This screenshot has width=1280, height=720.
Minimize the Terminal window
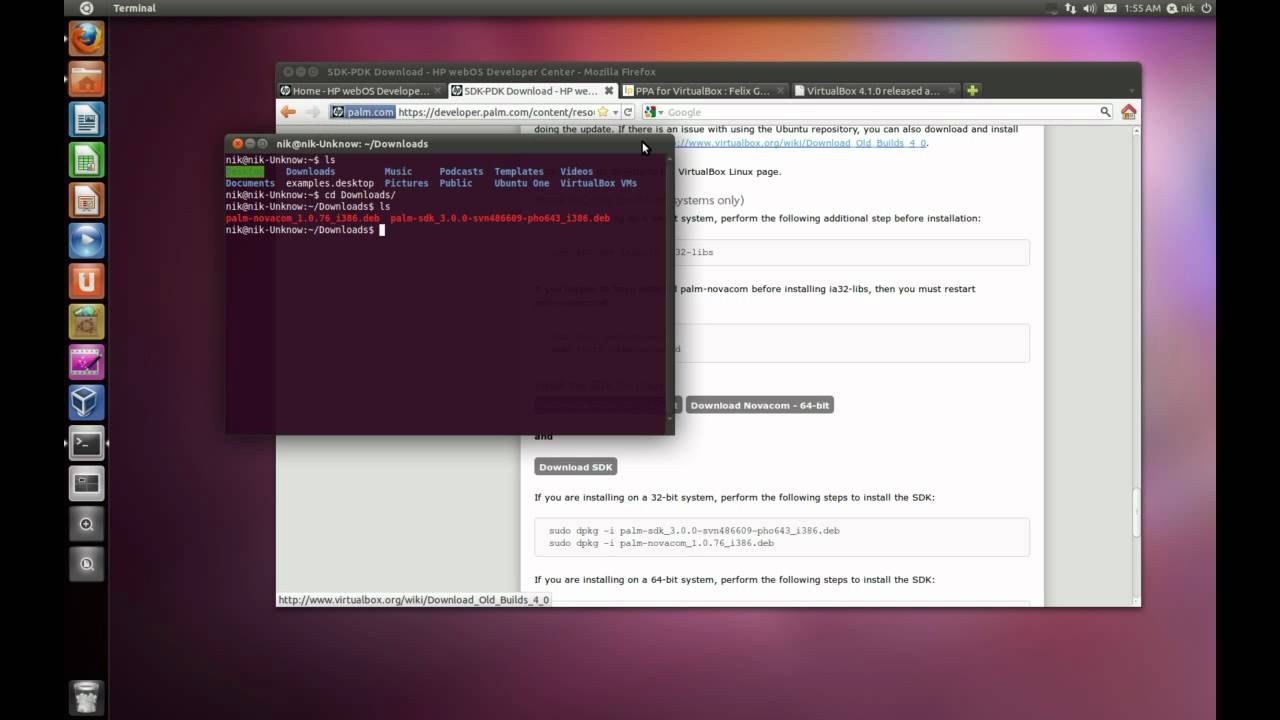(250, 144)
